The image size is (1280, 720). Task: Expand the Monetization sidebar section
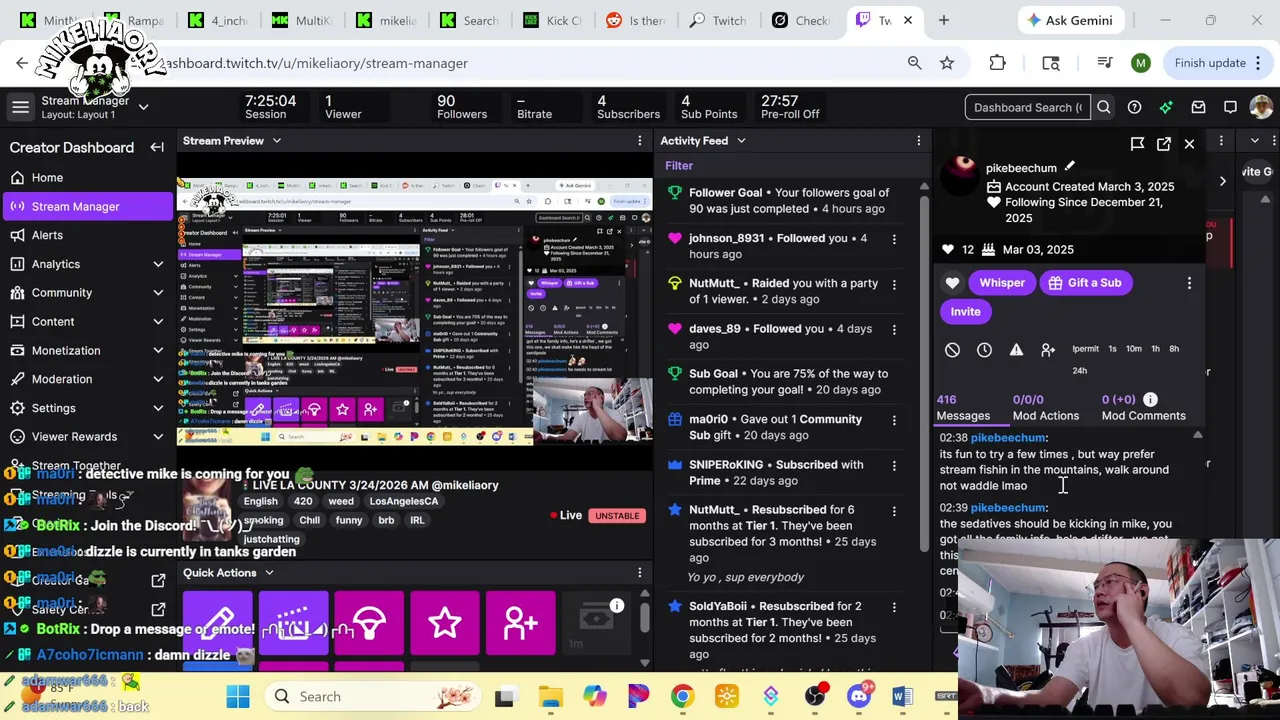[158, 351]
